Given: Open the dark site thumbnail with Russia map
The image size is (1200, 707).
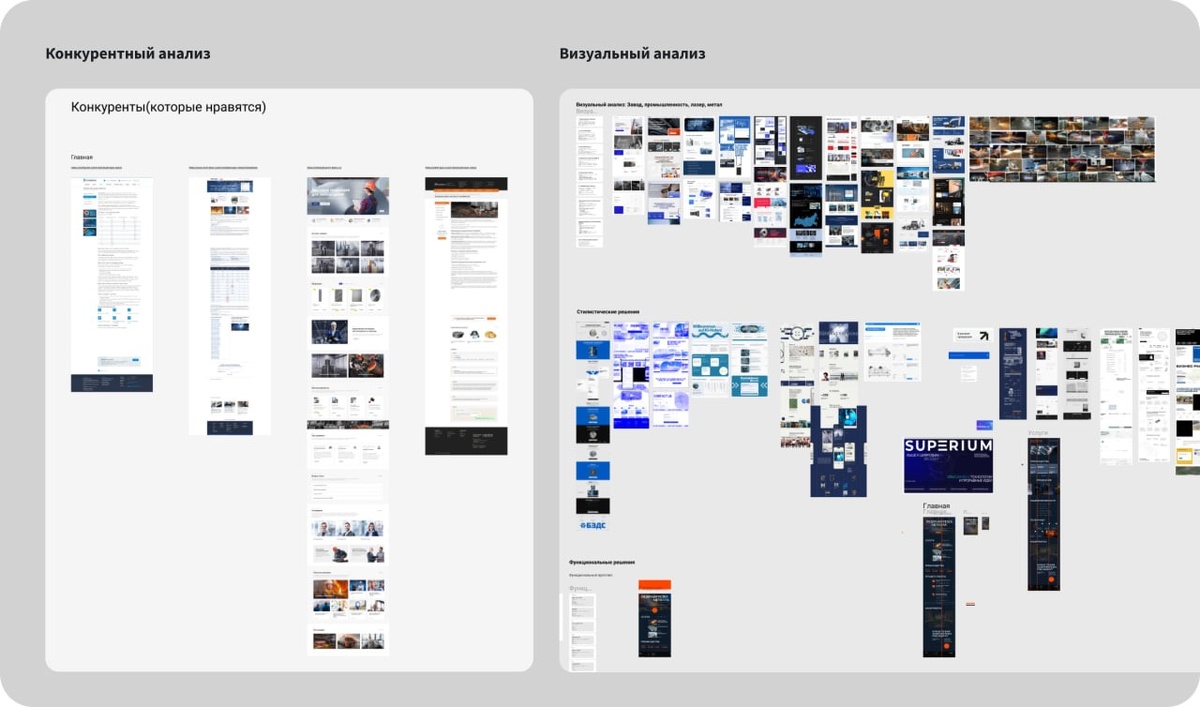Looking at the screenshot, I should pos(806,218).
